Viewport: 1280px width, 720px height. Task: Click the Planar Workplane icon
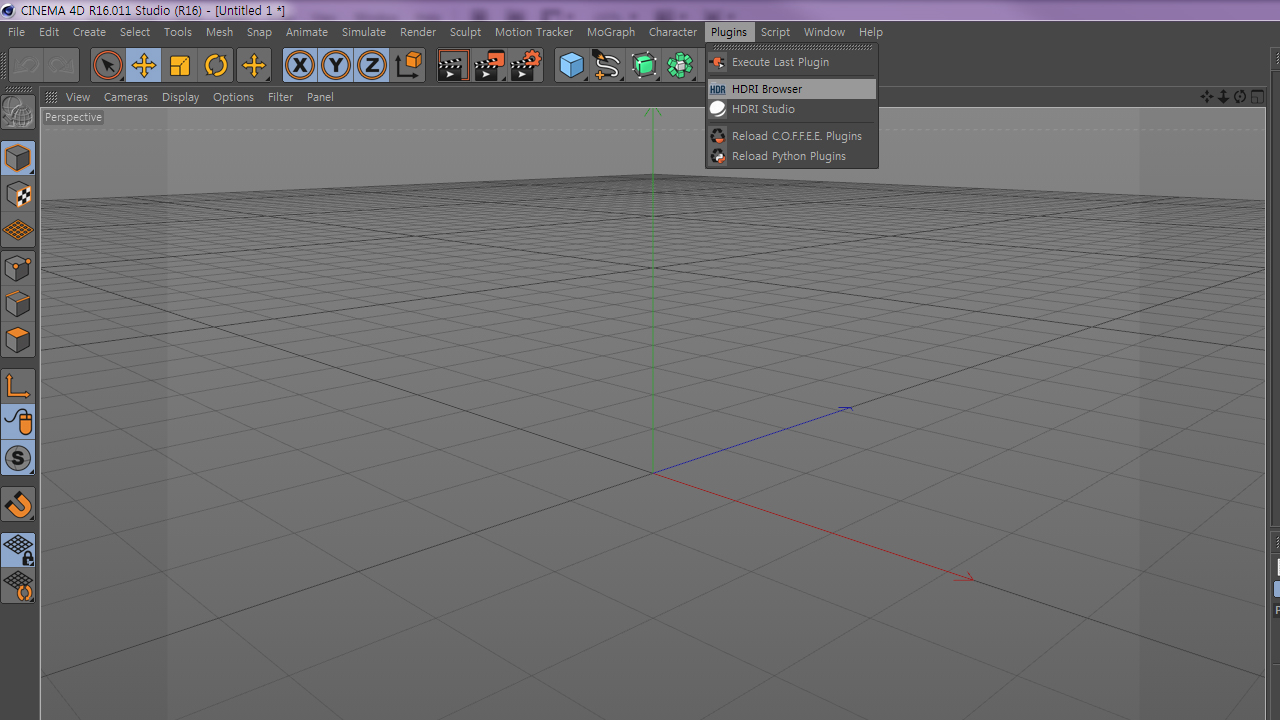[x=18, y=586]
